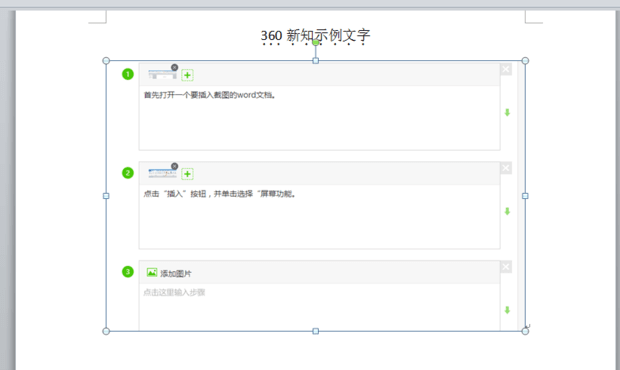Remove the thumbnail image in step 1
The image size is (620, 370).
click(174, 67)
